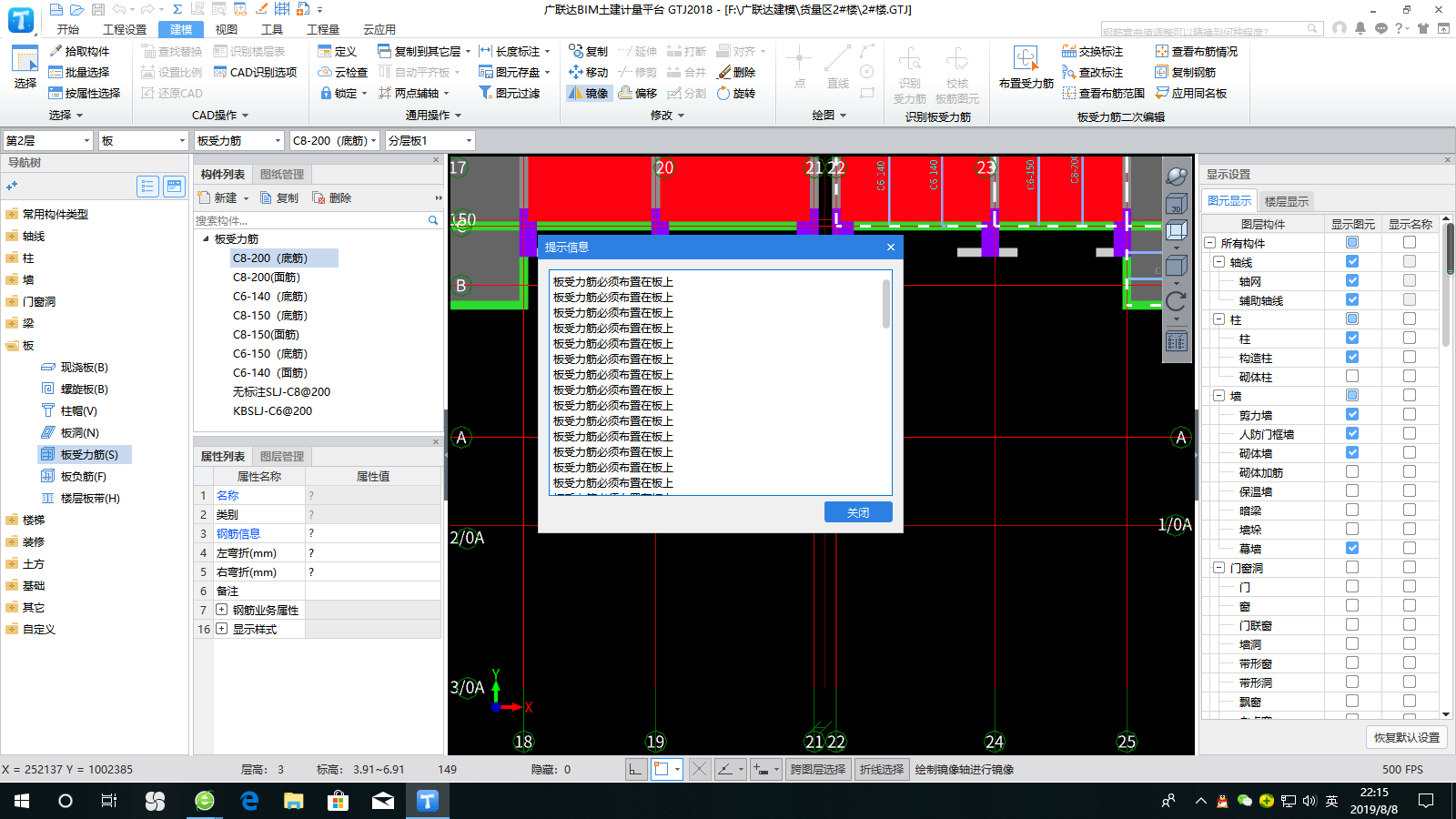The width and height of the screenshot is (1456, 819).
Task: Select 应用同名板 tool
Action: pos(1190,93)
